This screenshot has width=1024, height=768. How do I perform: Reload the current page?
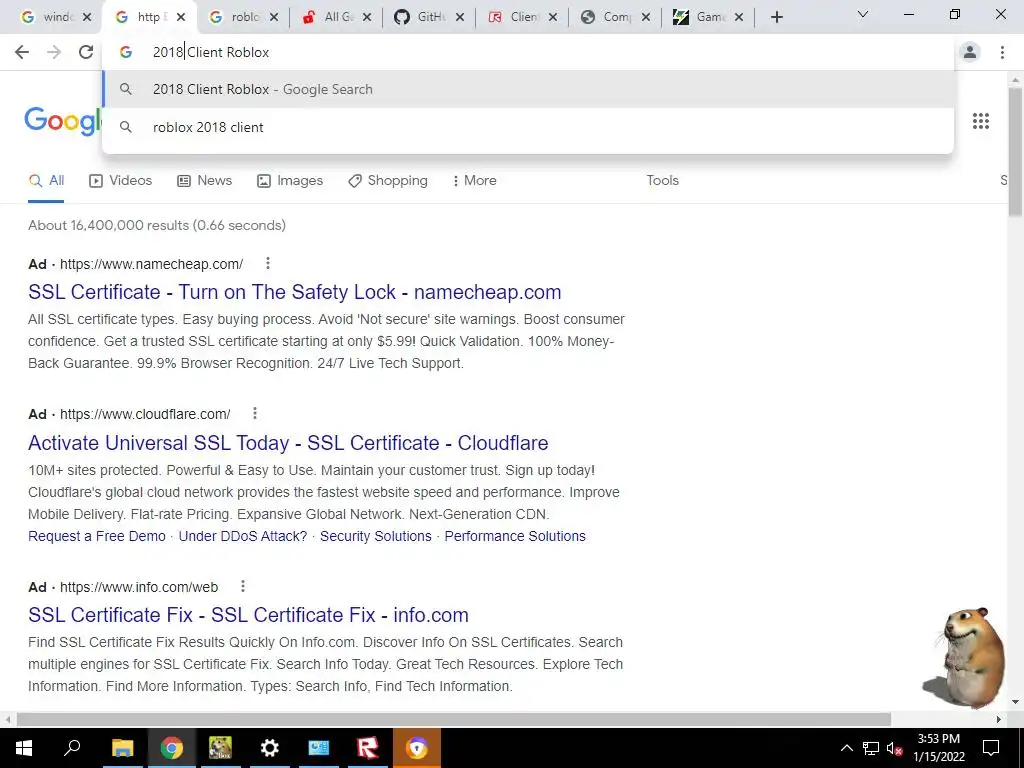click(86, 52)
